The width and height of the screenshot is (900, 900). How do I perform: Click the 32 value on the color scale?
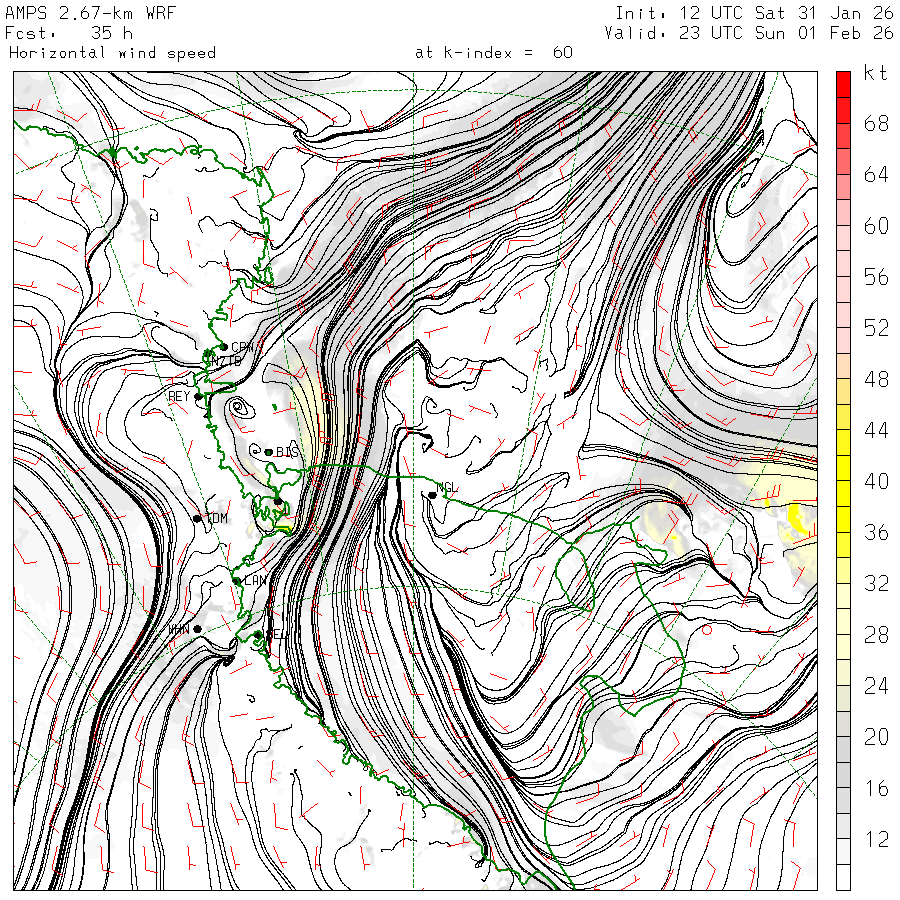[x=876, y=584]
